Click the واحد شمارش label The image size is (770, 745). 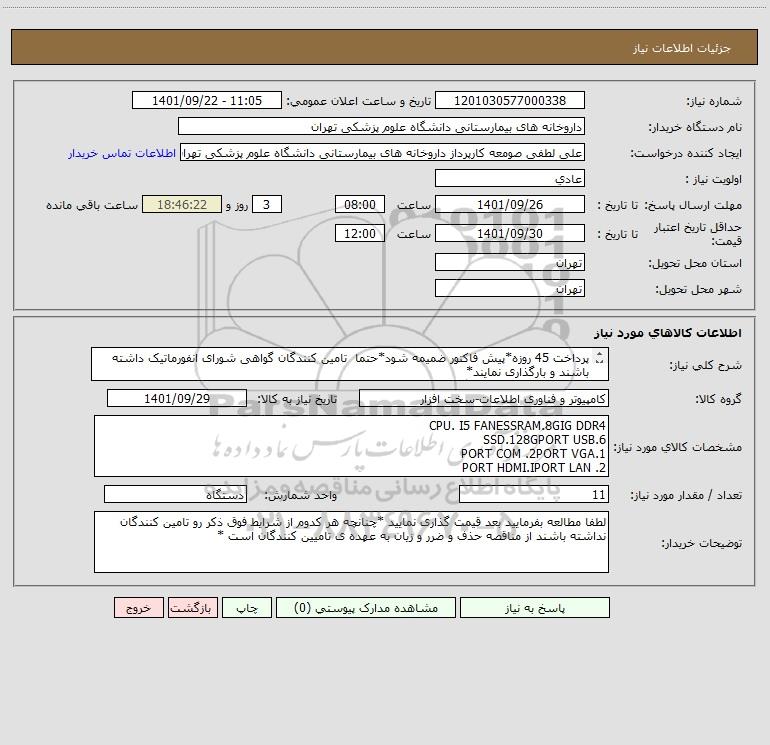pyautogui.click(x=301, y=496)
